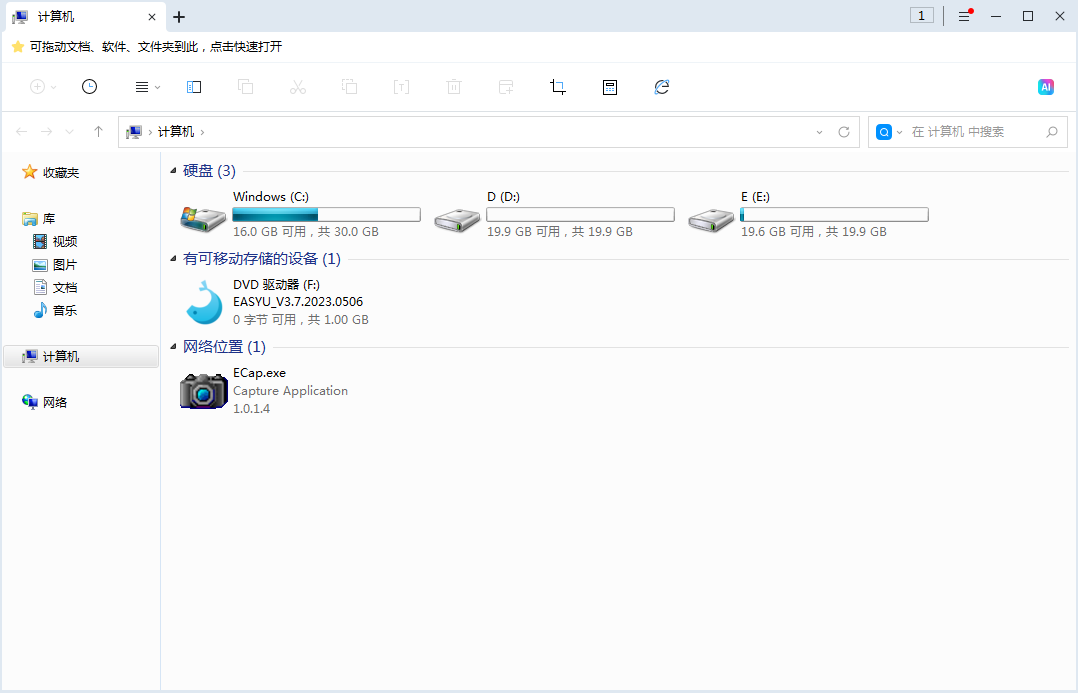This screenshot has height=693, width=1078.
Task: Open the history clock icon in toolbar
Action: (x=90, y=87)
